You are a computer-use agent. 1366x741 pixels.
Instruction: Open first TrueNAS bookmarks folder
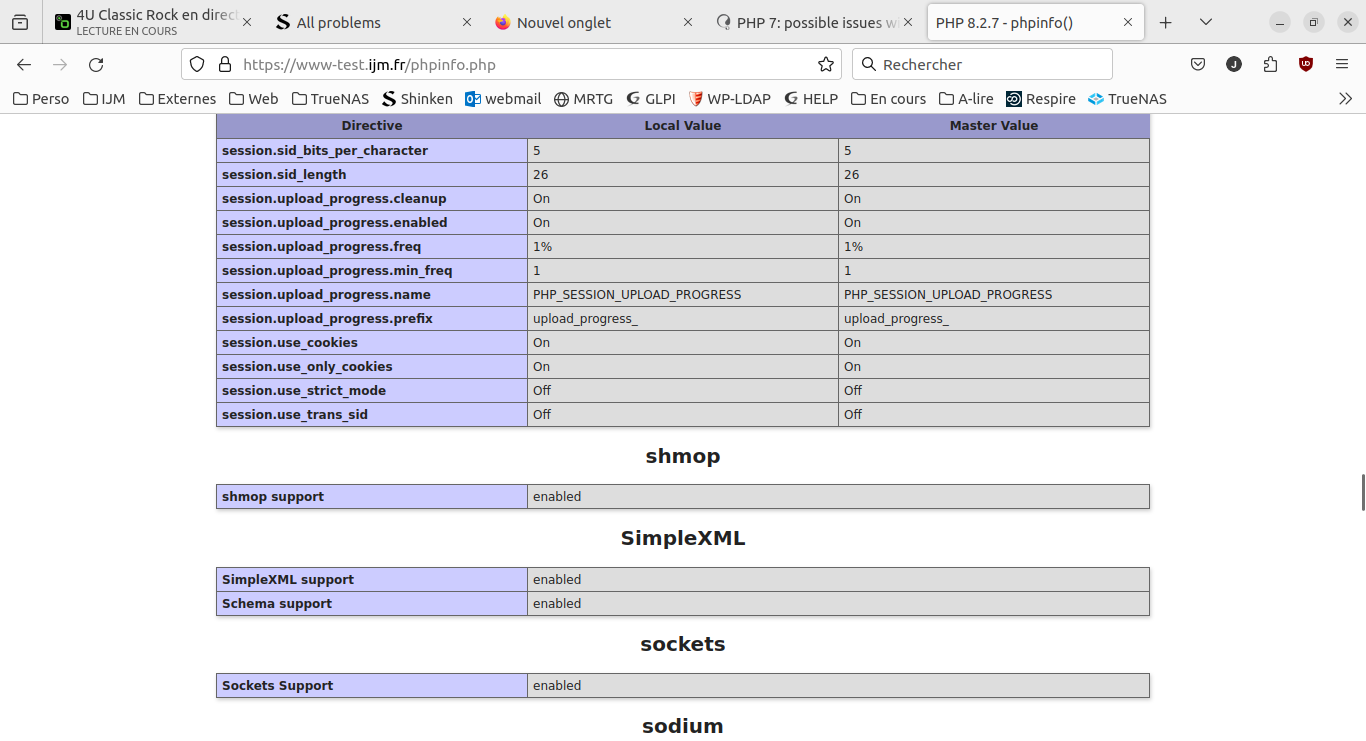tap(330, 99)
